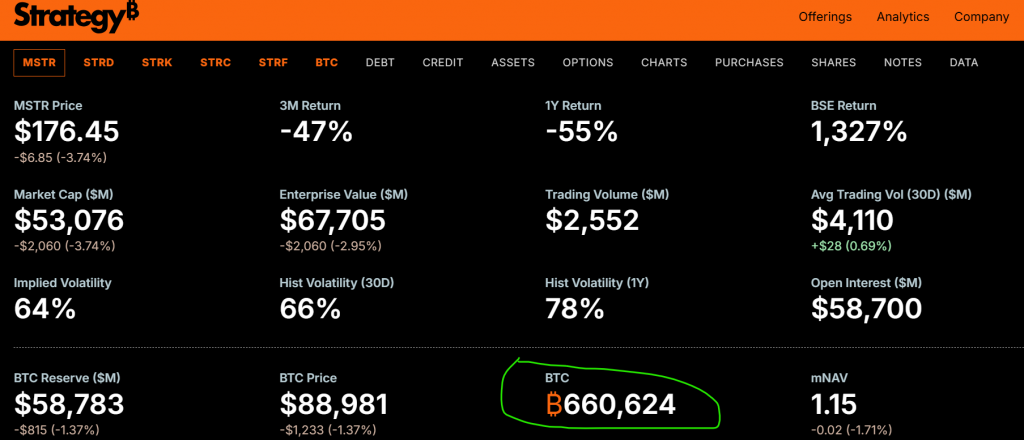1024x440 pixels.
Task: Click the Enterprise Value change -$2,060 (-2.95%)
Action: coord(330,246)
